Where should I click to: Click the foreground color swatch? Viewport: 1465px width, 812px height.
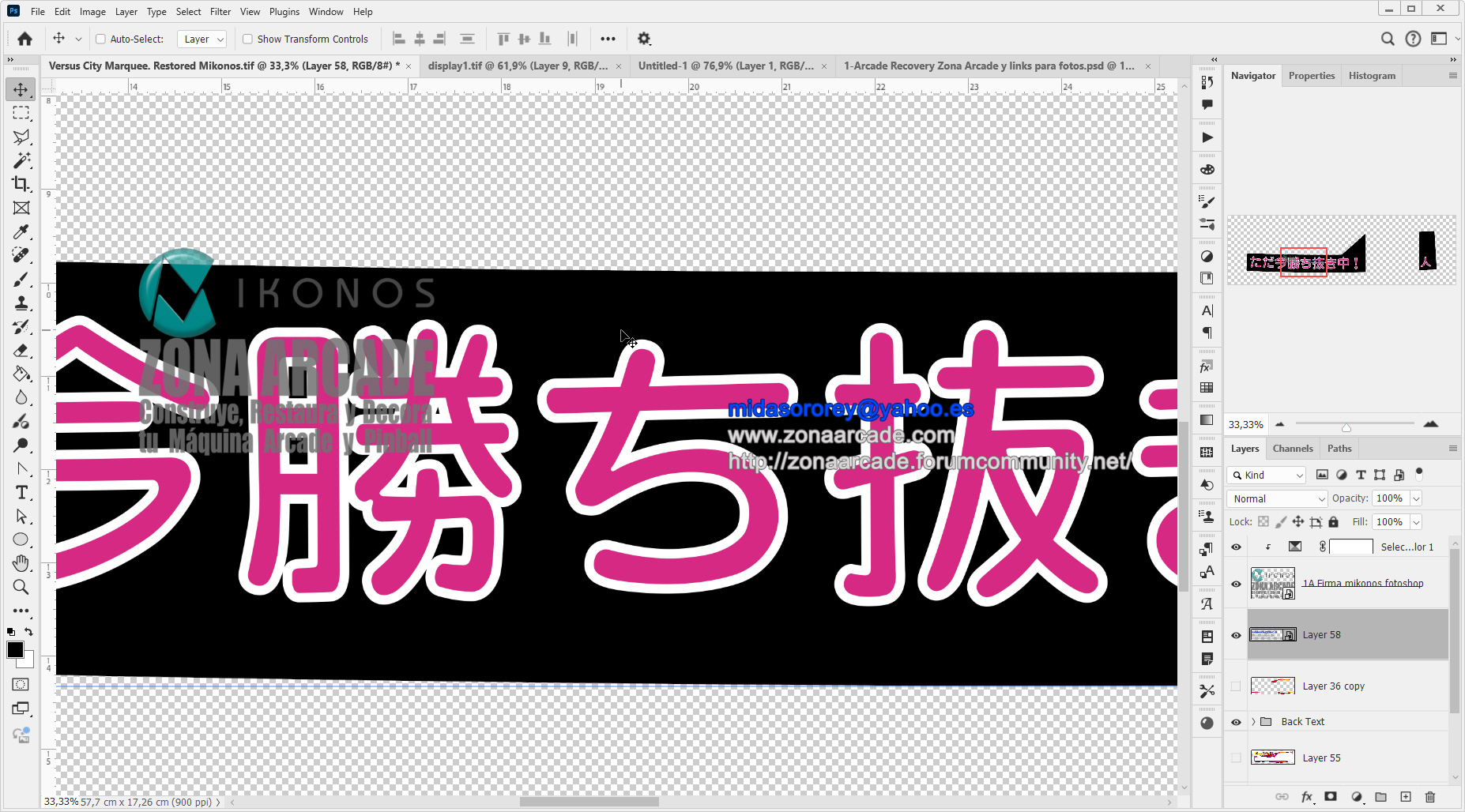click(15, 649)
